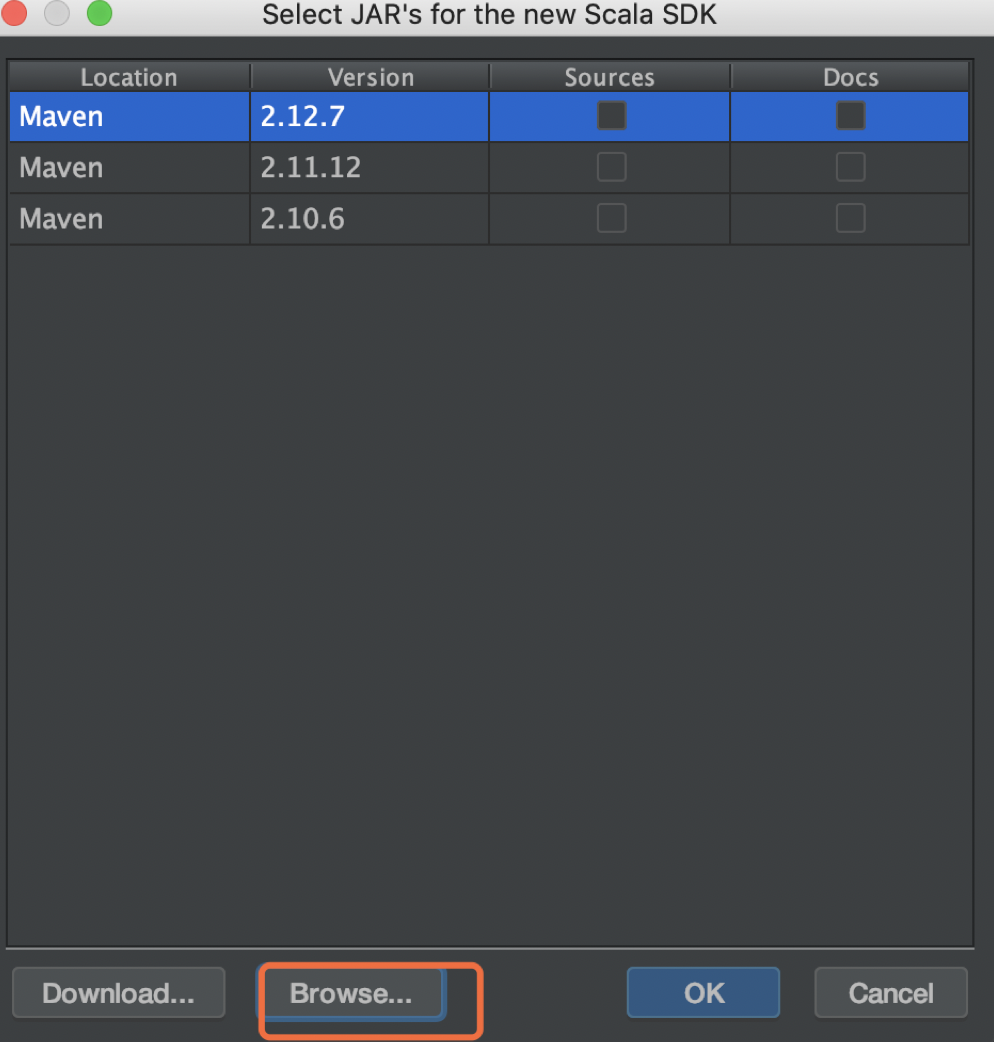Screen dimensions: 994x1042
Task: Click the Docs column header
Action: (x=850, y=76)
